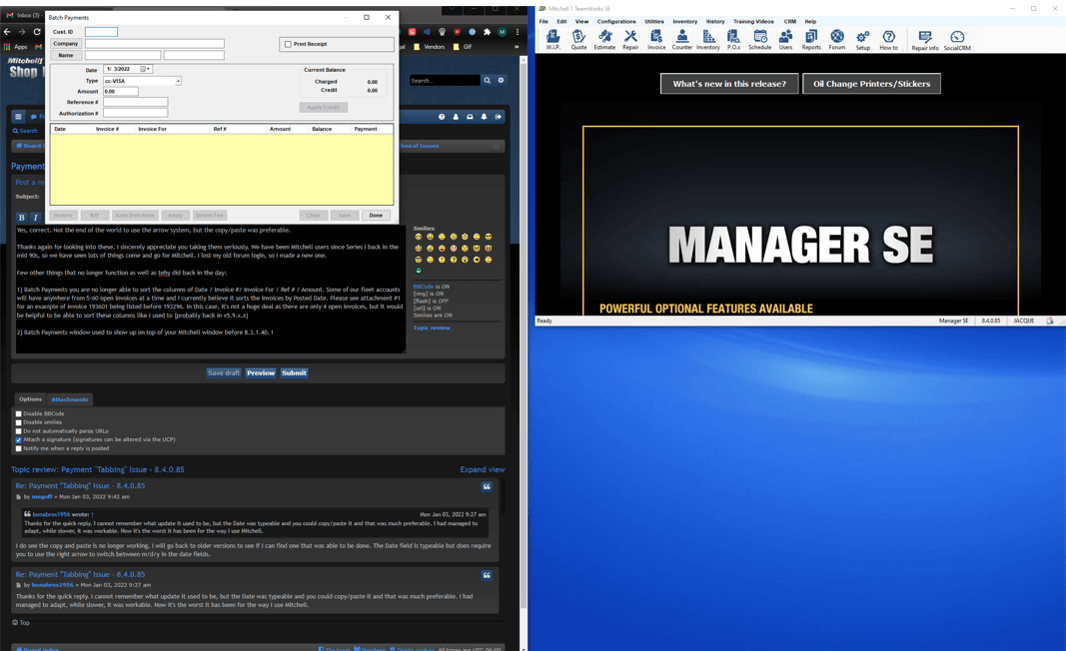
Task: Save draft of the forum reply
Action: point(224,373)
